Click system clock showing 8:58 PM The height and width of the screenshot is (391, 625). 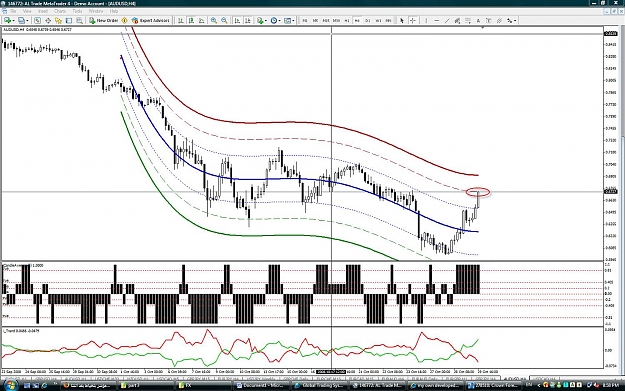pyautogui.click(x=611, y=385)
